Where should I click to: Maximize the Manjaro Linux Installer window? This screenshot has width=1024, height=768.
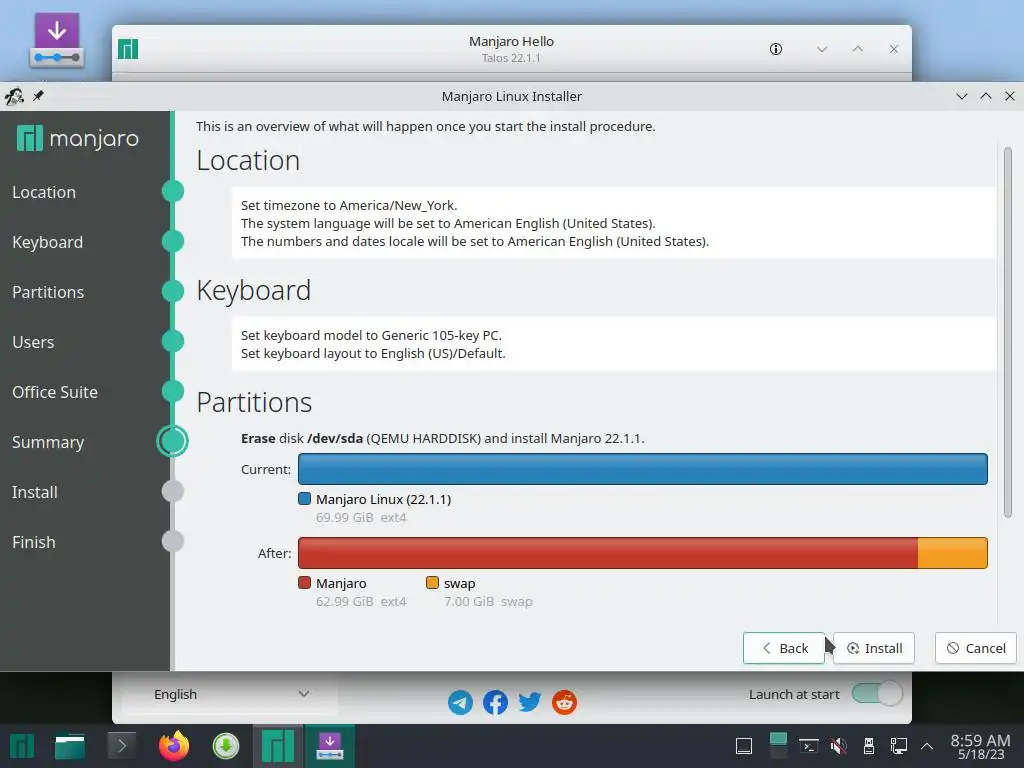pyautogui.click(x=986, y=96)
